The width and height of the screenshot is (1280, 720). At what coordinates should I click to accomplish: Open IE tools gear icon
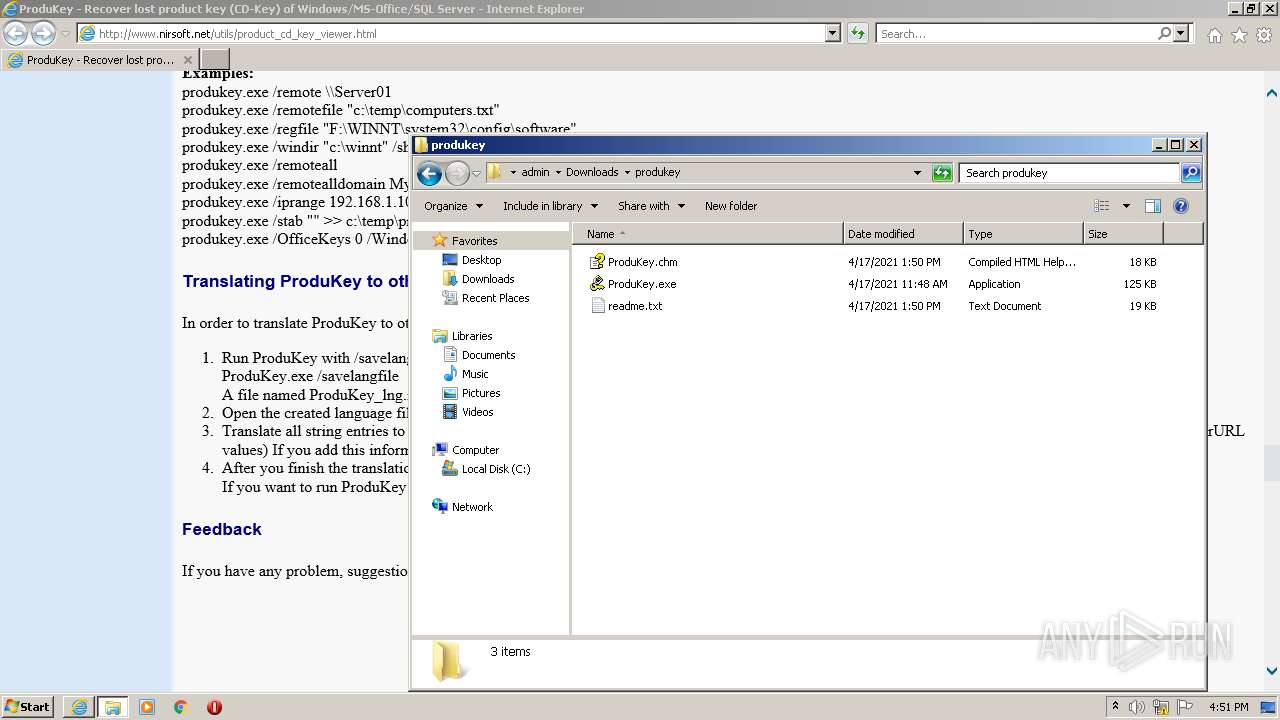tap(1264, 35)
